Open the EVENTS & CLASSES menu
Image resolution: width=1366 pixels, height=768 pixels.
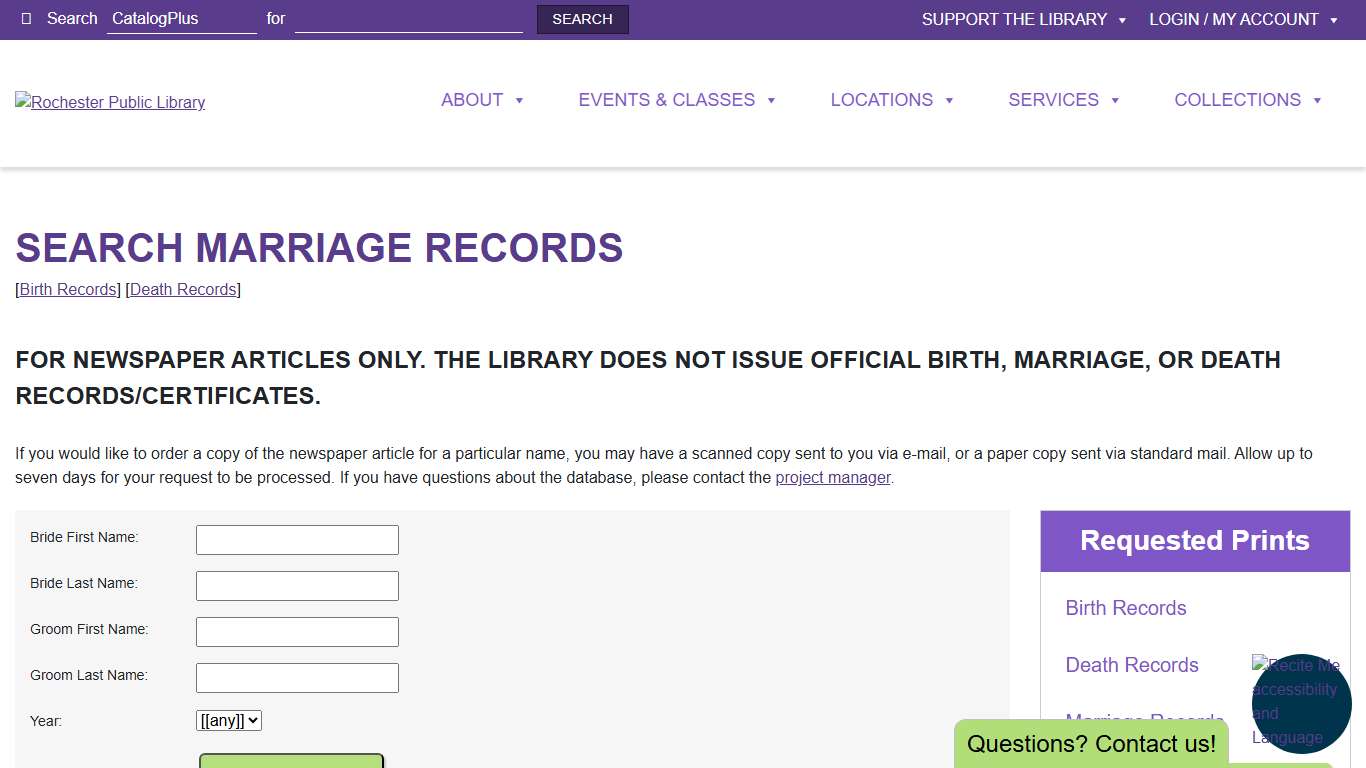(666, 100)
